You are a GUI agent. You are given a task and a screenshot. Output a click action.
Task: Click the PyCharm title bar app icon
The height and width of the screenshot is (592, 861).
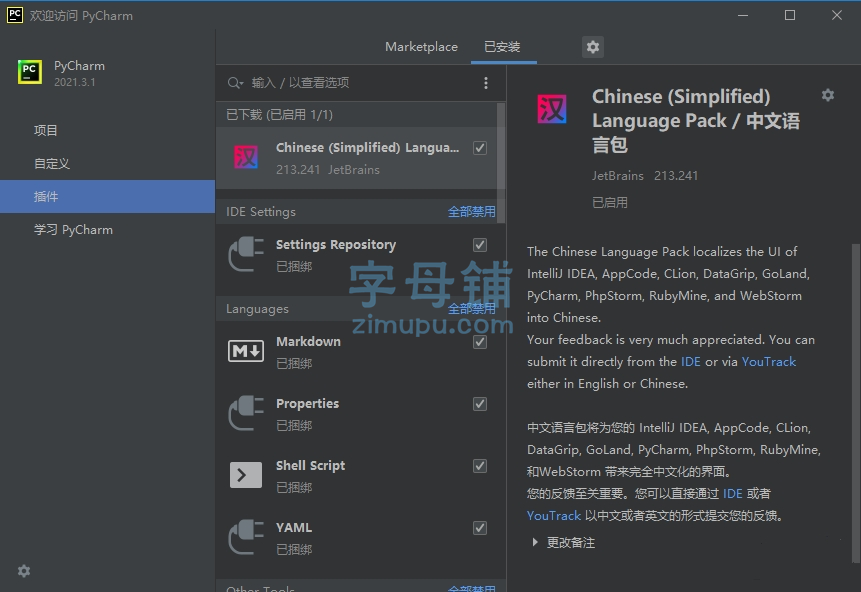click(15, 15)
